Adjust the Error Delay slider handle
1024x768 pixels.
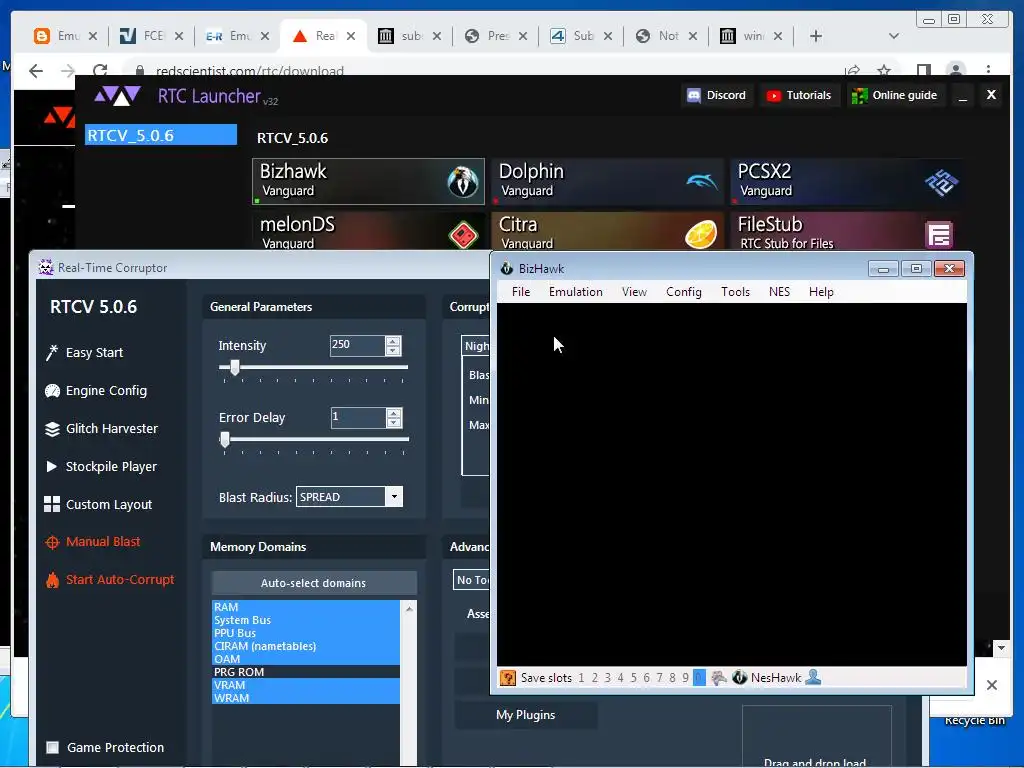tap(225, 440)
